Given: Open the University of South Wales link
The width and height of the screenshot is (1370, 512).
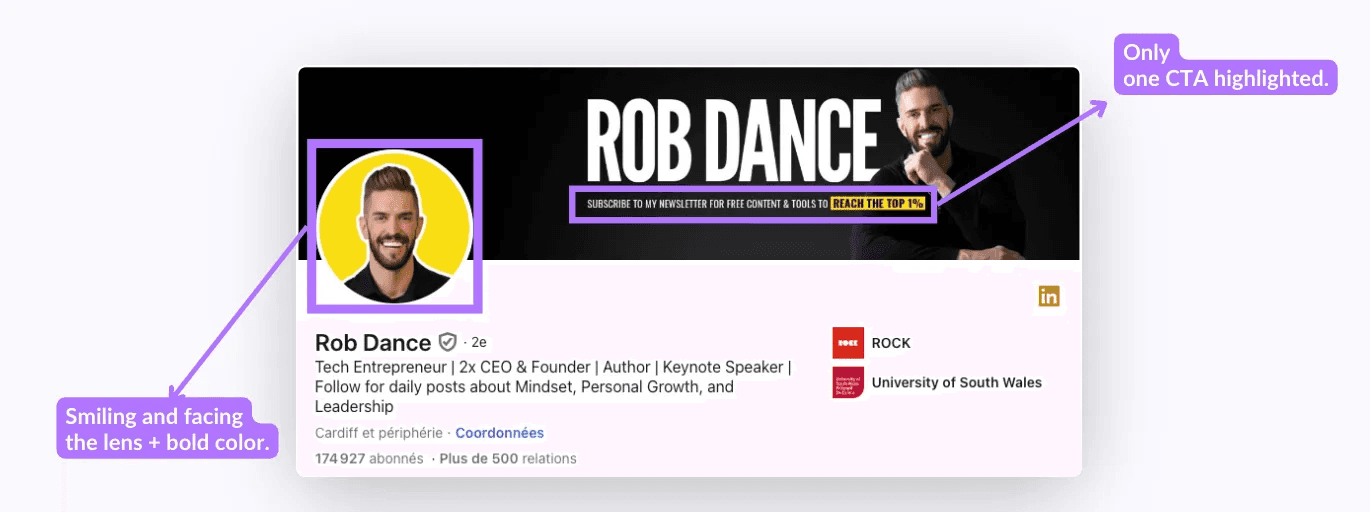Looking at the screenshot, I should coord(957,383).
